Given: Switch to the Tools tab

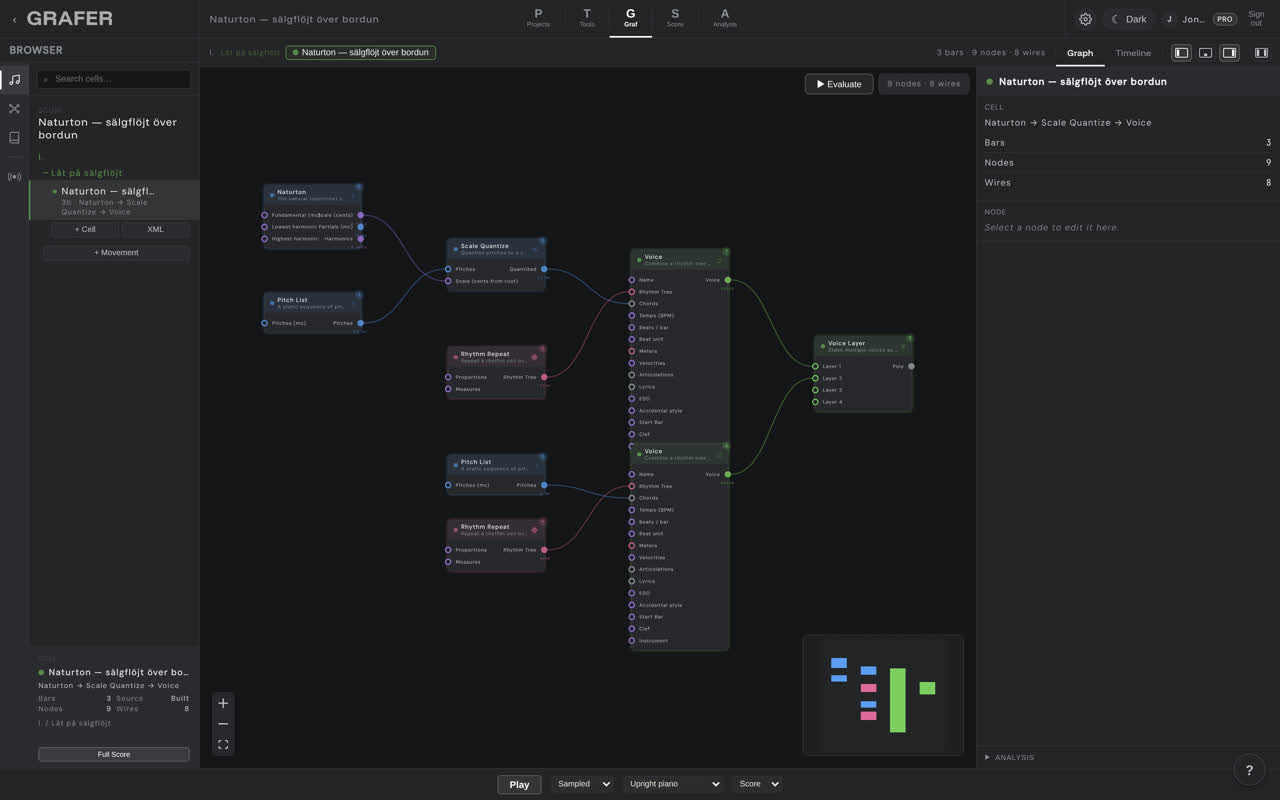Looking at the screenshot, I should pyautogui.click(x=587, y=18).
